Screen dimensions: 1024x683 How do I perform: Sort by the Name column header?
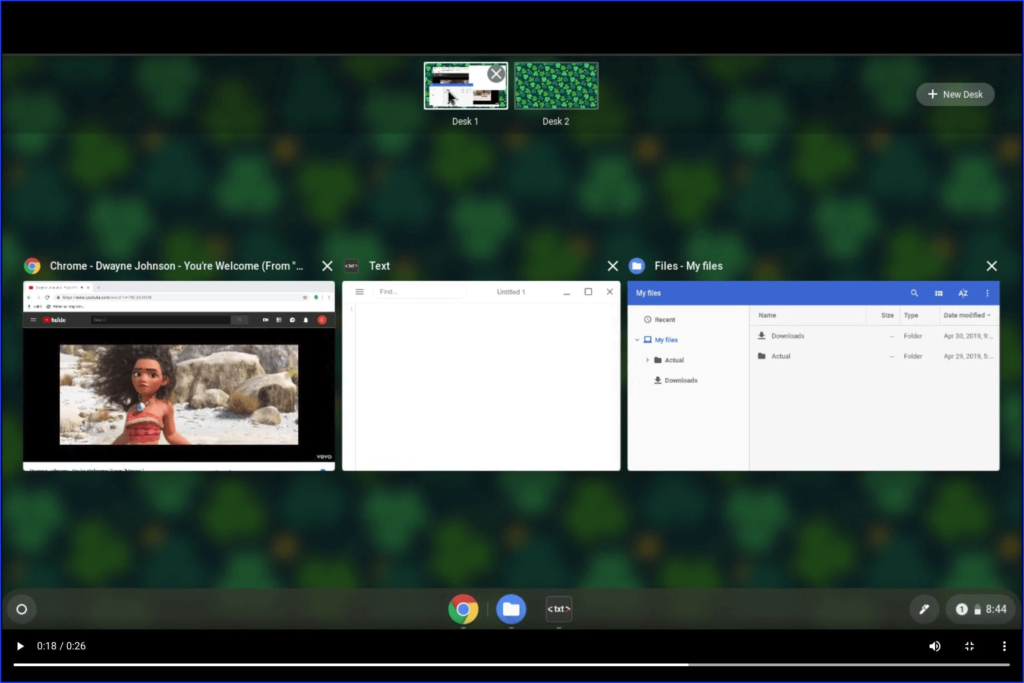[767, 315]
